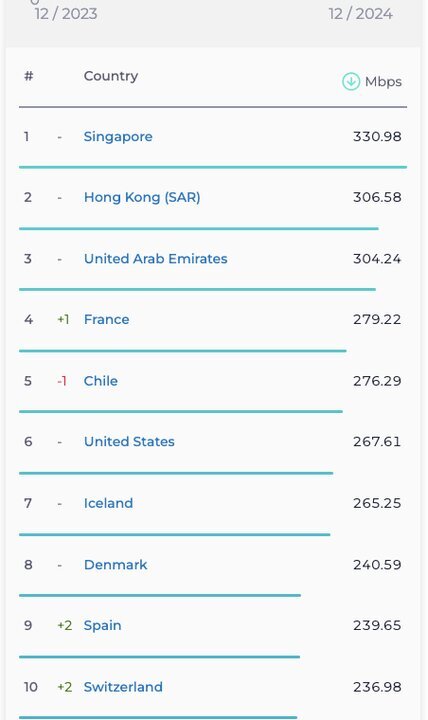Open Switzerland ranking entry
Viewport: 428px width, 720px height.
click(x=123, y=687)
